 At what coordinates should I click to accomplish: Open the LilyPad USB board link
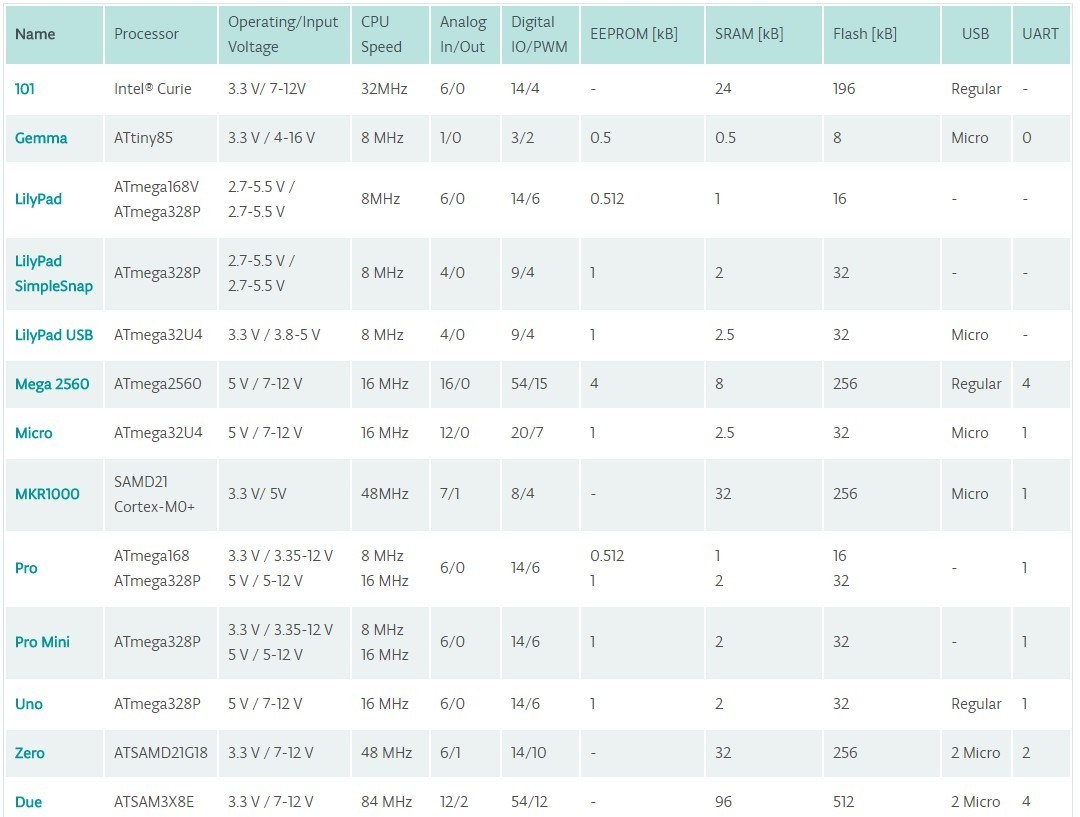coord(54,335)
